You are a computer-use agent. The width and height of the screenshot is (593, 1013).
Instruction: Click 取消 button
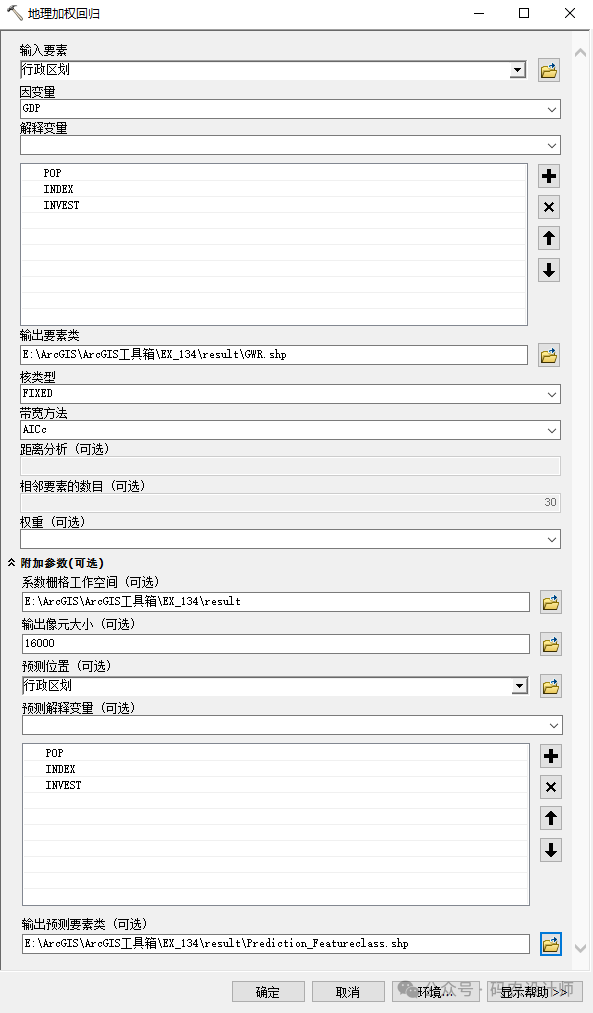pyautogui.click(x=348, y=992)
